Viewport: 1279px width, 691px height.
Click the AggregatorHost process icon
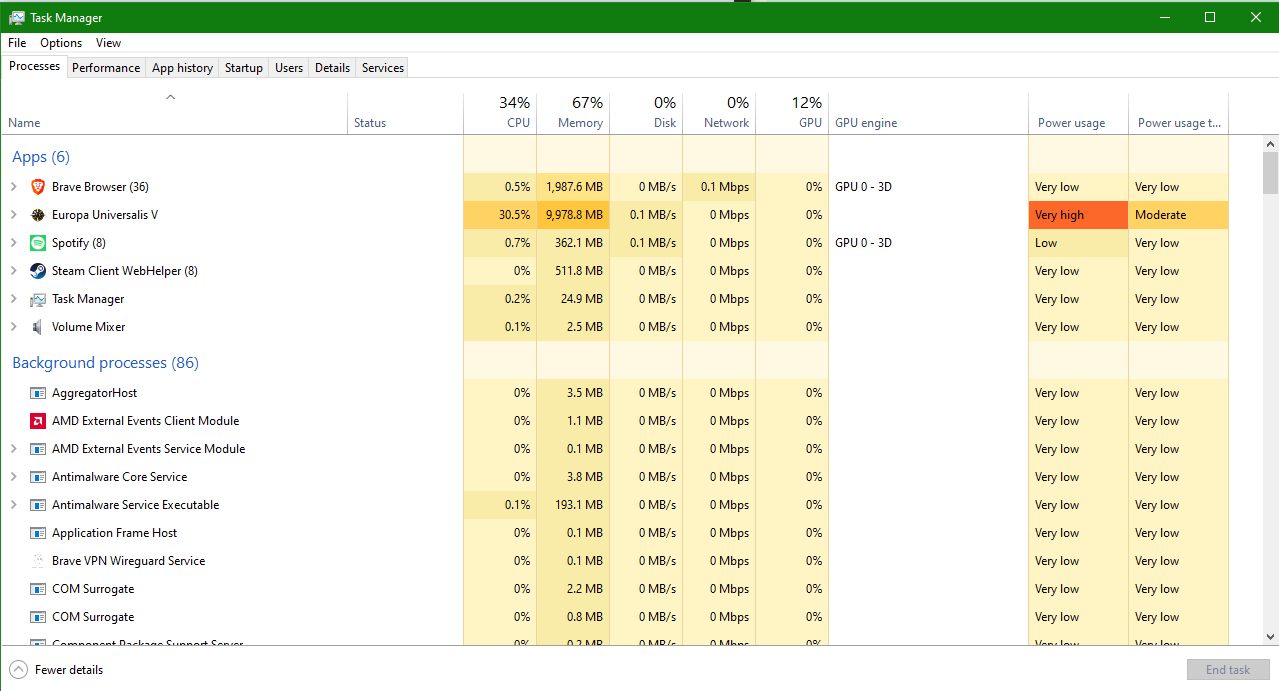click(x=38, y=393)
